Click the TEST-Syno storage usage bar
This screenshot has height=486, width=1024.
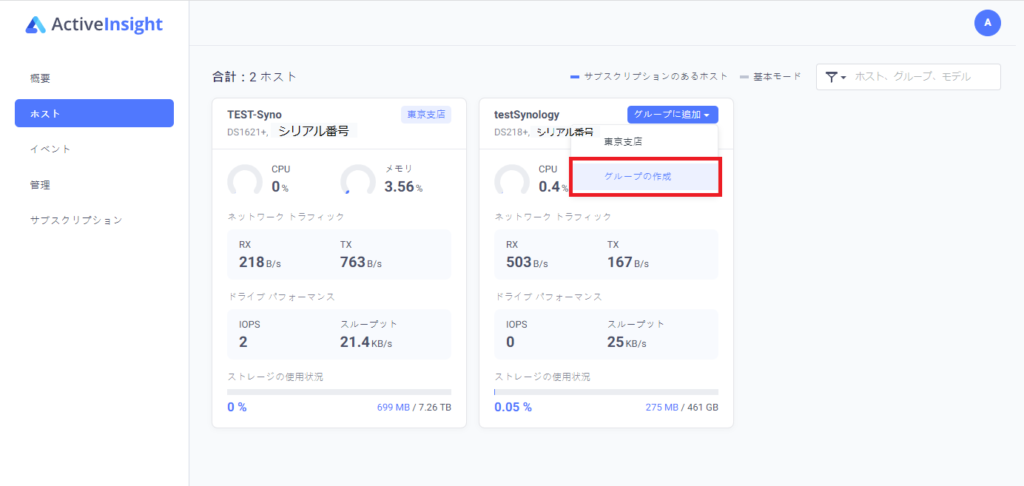pos(339,392)
